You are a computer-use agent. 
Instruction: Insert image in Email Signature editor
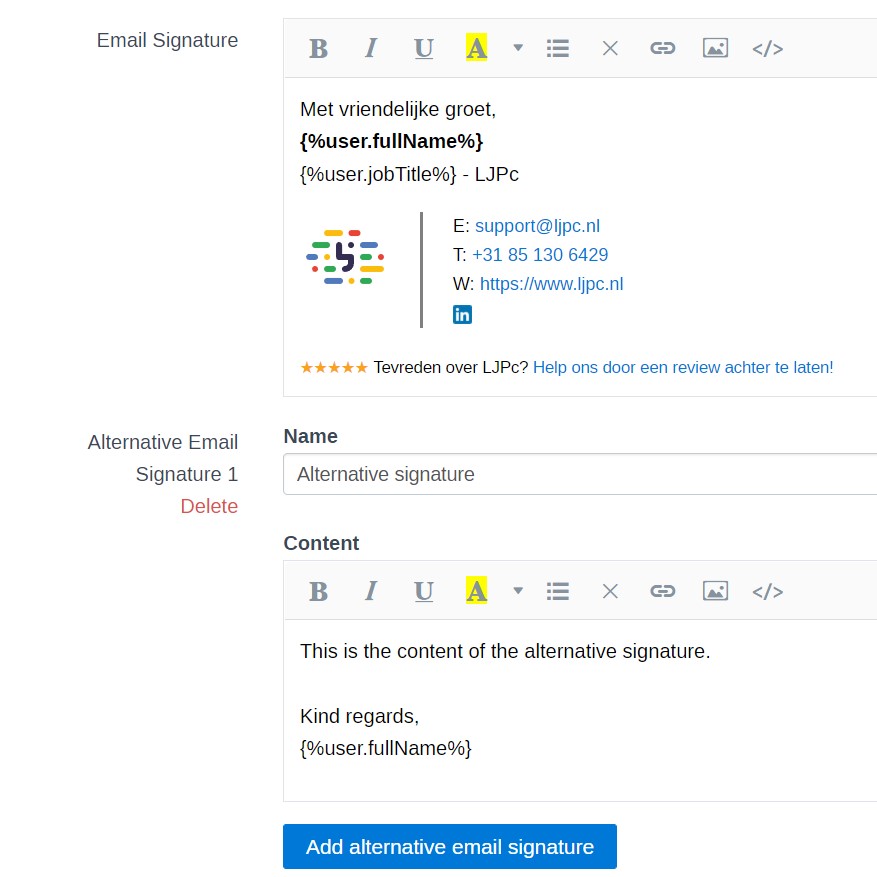(x=715, y=48)
